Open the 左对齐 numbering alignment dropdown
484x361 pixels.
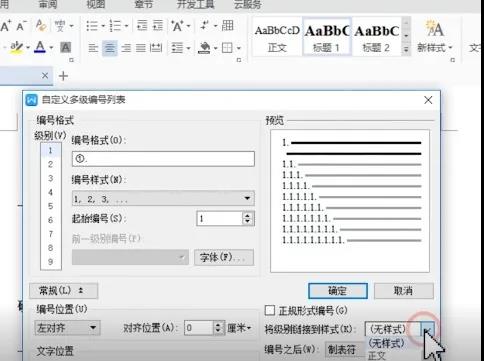click(x=67, y=328)
